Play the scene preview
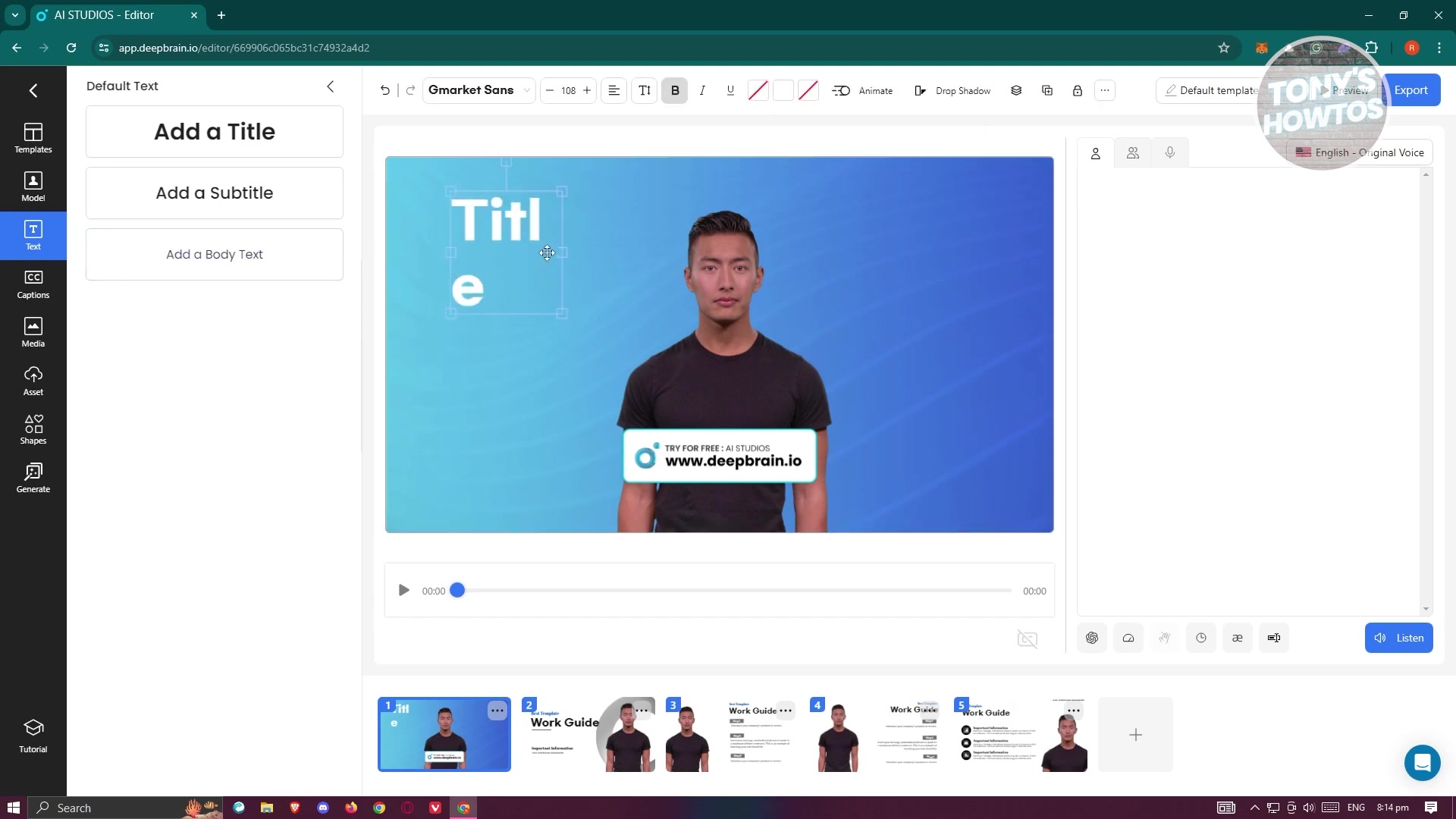Viewport: 1456px width, 819px height. point(404,591)
